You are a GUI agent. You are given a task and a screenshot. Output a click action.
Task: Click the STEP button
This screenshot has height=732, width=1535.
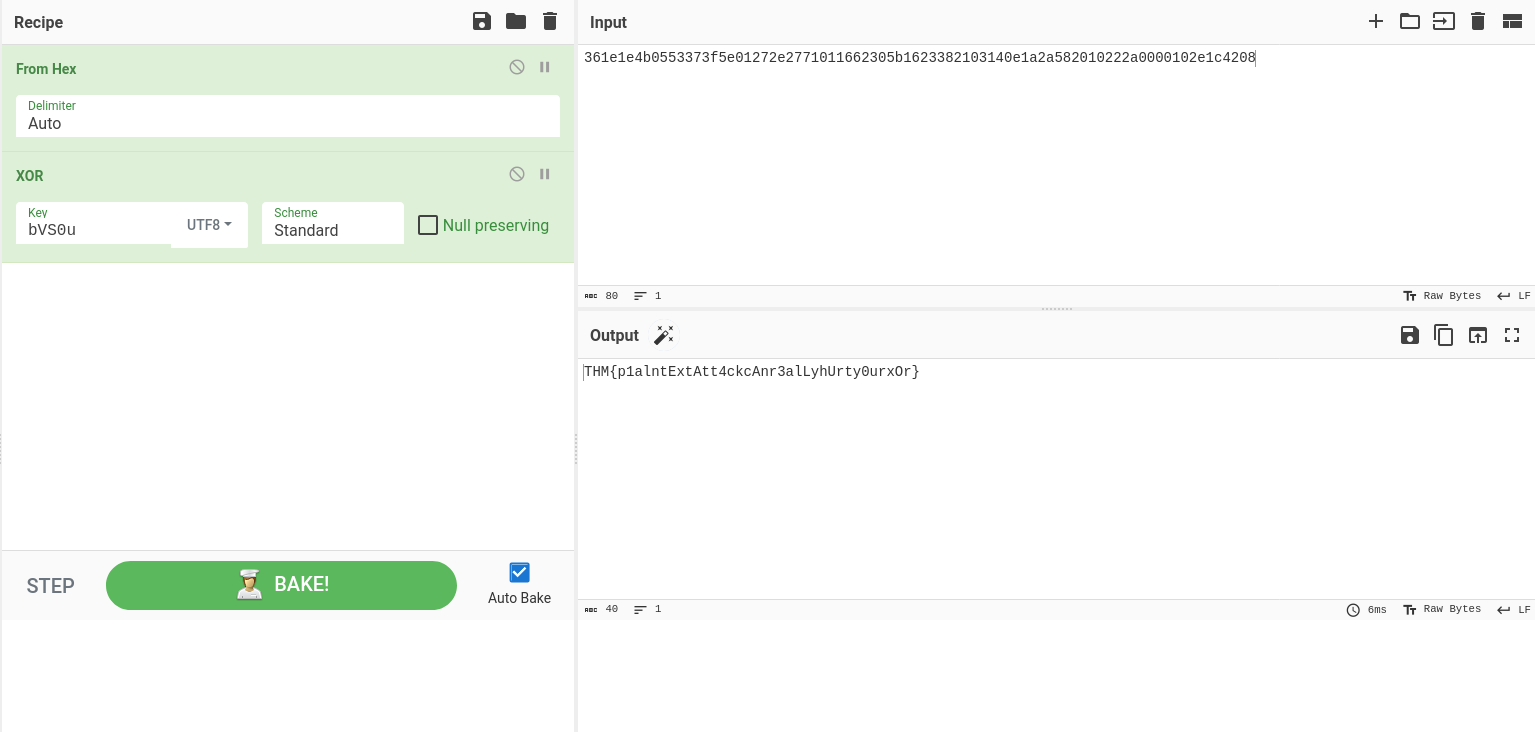pyautogui.click(x=51, y=586)
